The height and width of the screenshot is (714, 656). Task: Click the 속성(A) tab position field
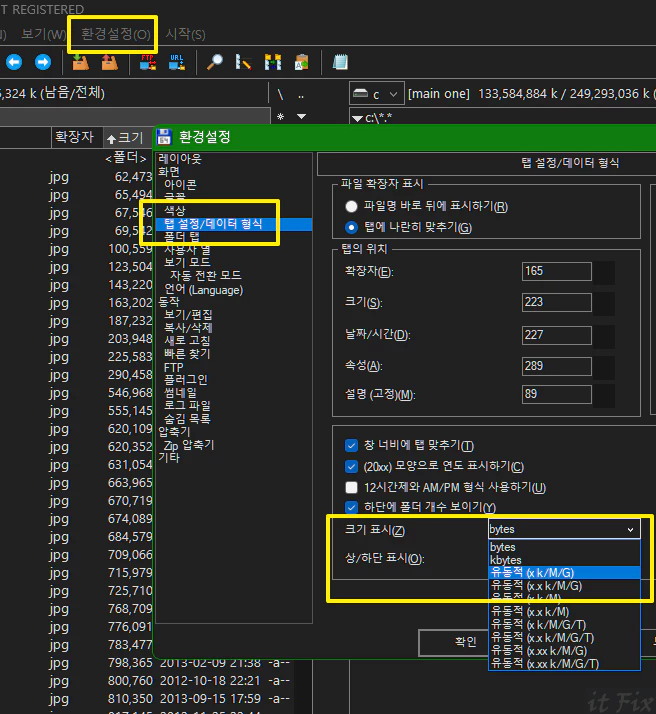(x=556, y=366)
